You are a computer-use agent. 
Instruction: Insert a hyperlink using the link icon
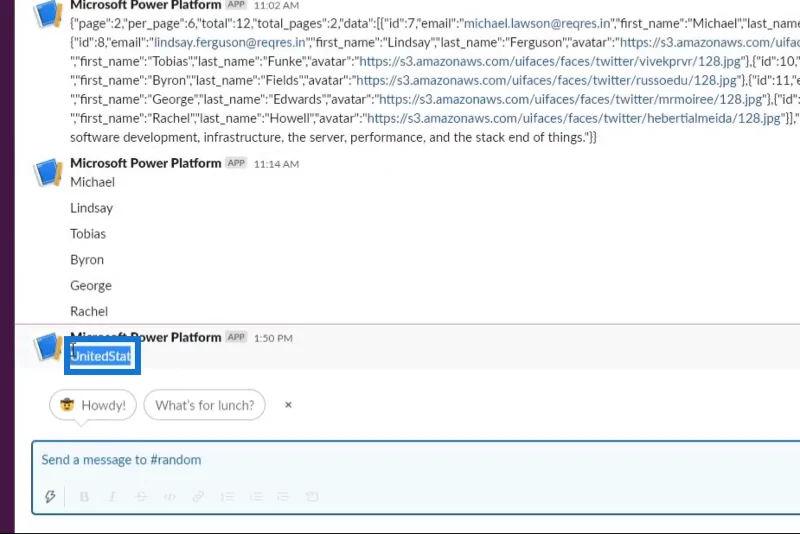coord(198,496)
